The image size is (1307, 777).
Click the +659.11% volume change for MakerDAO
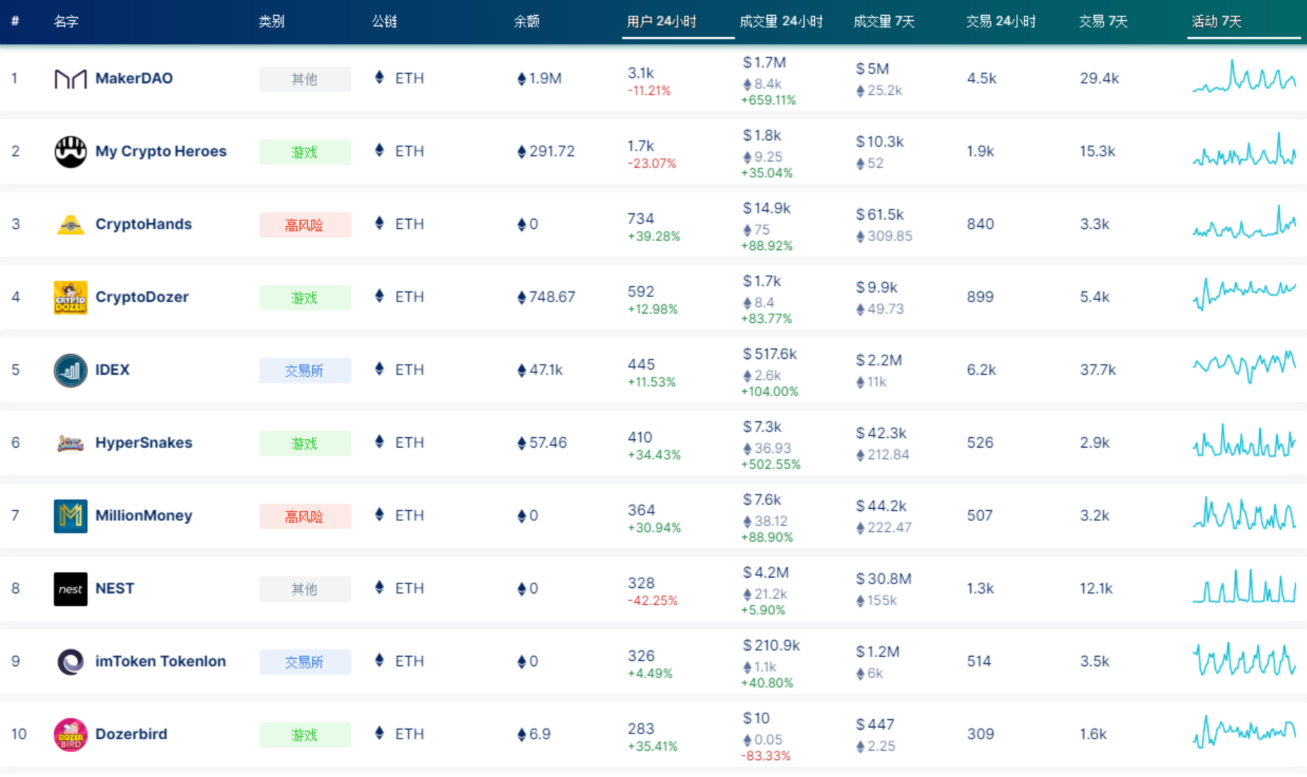click(768, 100)
